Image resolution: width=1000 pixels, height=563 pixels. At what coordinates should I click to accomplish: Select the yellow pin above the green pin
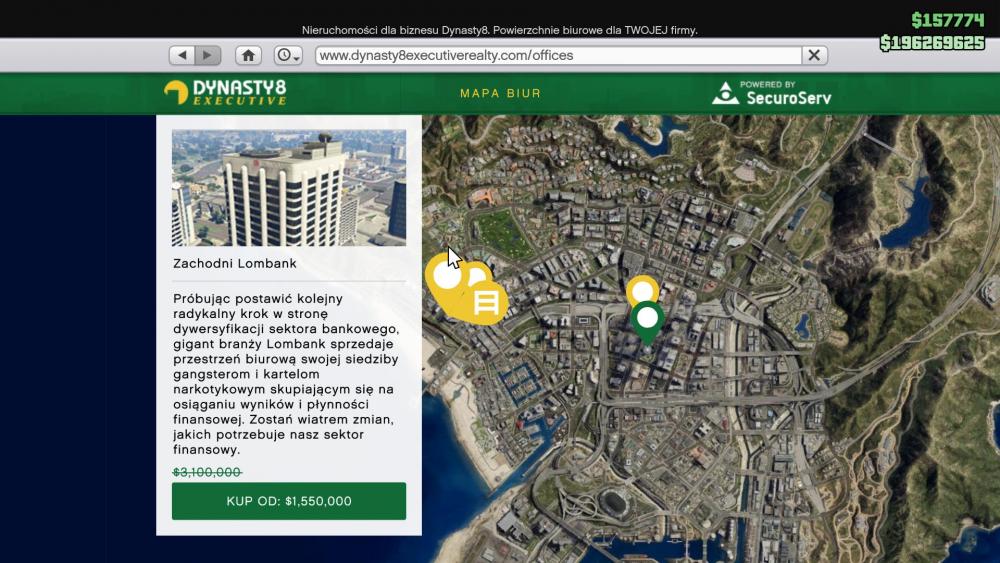click(642, 289)
